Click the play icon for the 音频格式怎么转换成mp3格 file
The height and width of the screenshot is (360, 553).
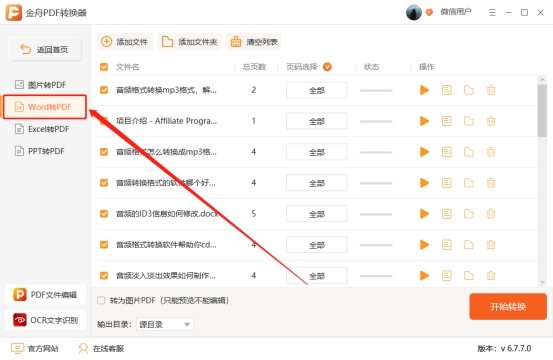(x=424, y=152)
